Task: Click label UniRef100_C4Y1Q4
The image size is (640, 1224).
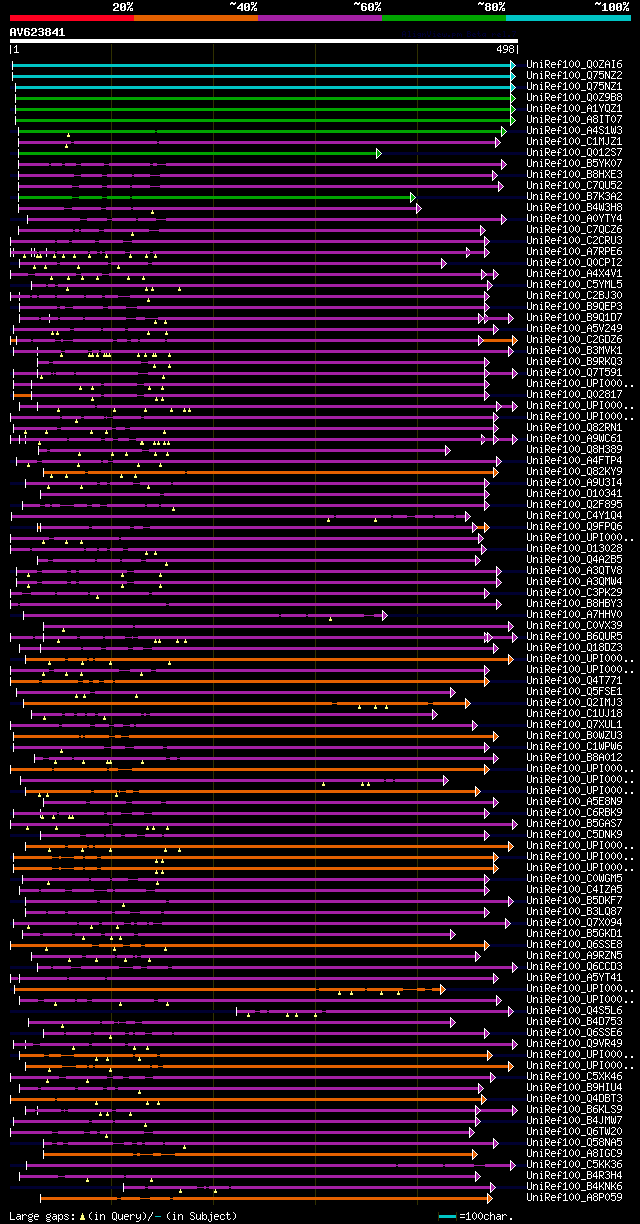Action: coord(574,515)
